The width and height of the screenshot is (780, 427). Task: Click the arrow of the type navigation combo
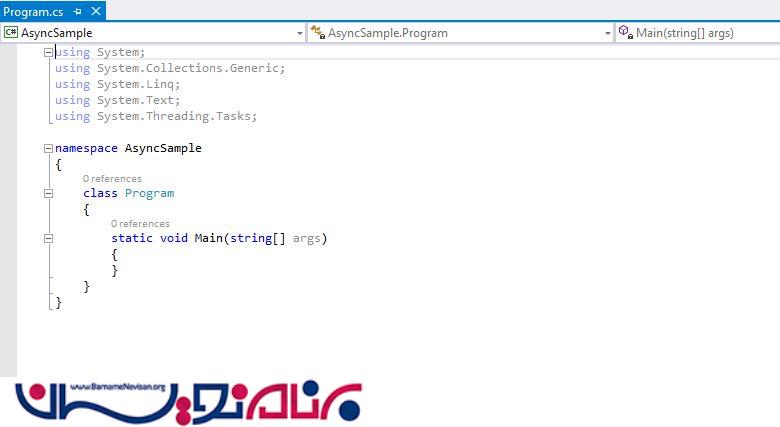607,33
